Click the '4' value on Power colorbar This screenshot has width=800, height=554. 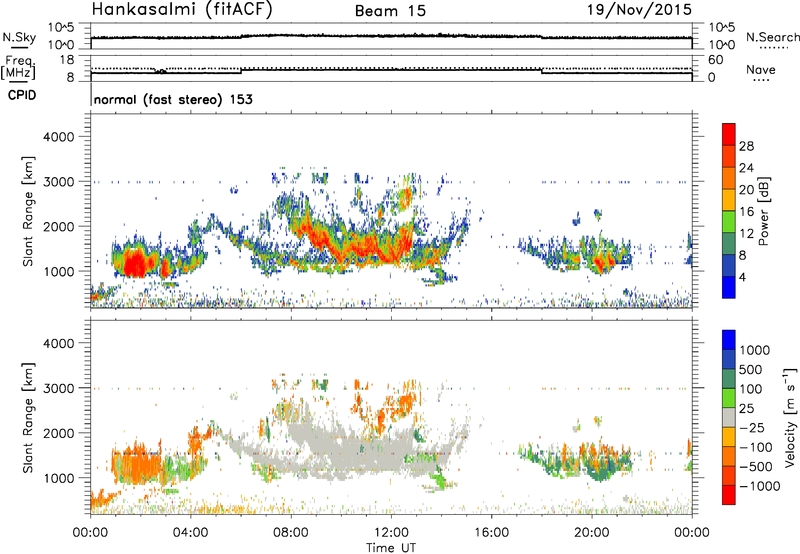click(x=742, y=277)
